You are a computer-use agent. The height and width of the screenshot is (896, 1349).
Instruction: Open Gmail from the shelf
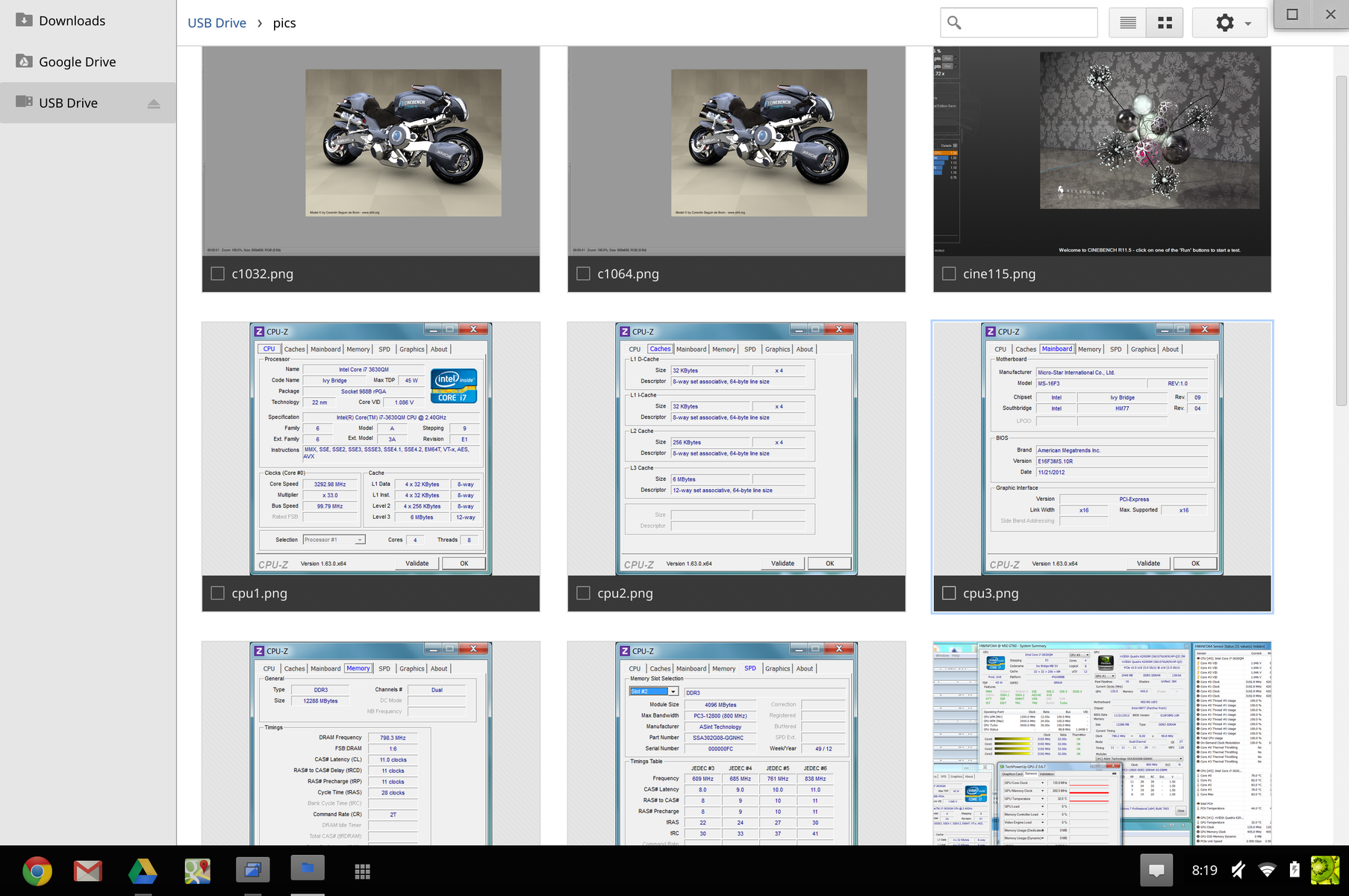pyautogui.click(x=88, y=871)
